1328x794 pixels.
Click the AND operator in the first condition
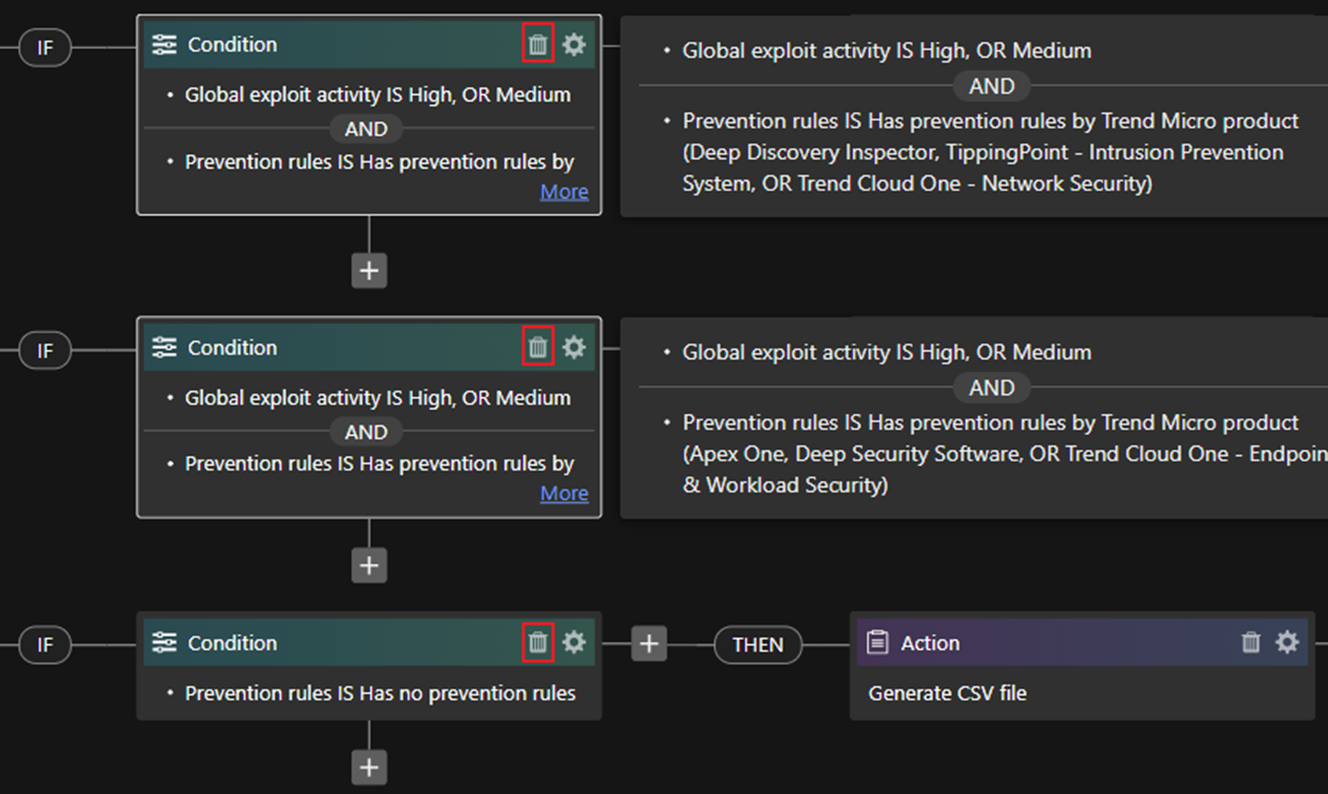coord(366,129)
